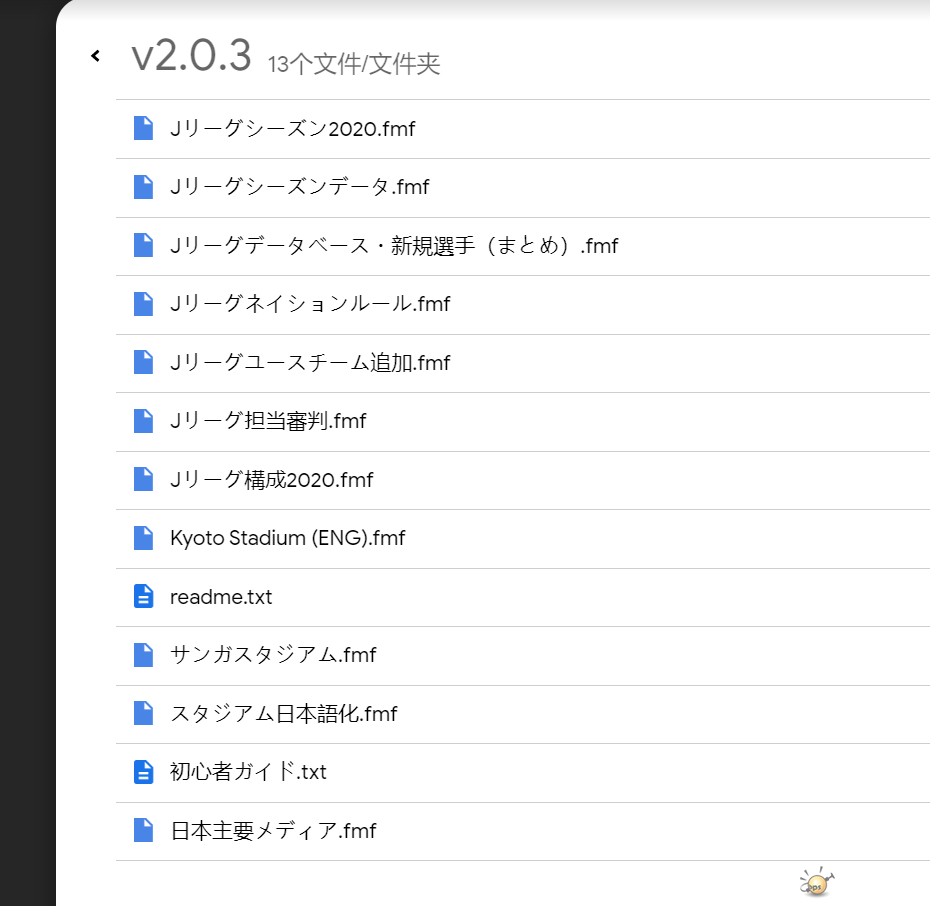Click file icon for 日本主要メディア.fmf
This screenshot has height=906, width=930.
coord(144,830)
